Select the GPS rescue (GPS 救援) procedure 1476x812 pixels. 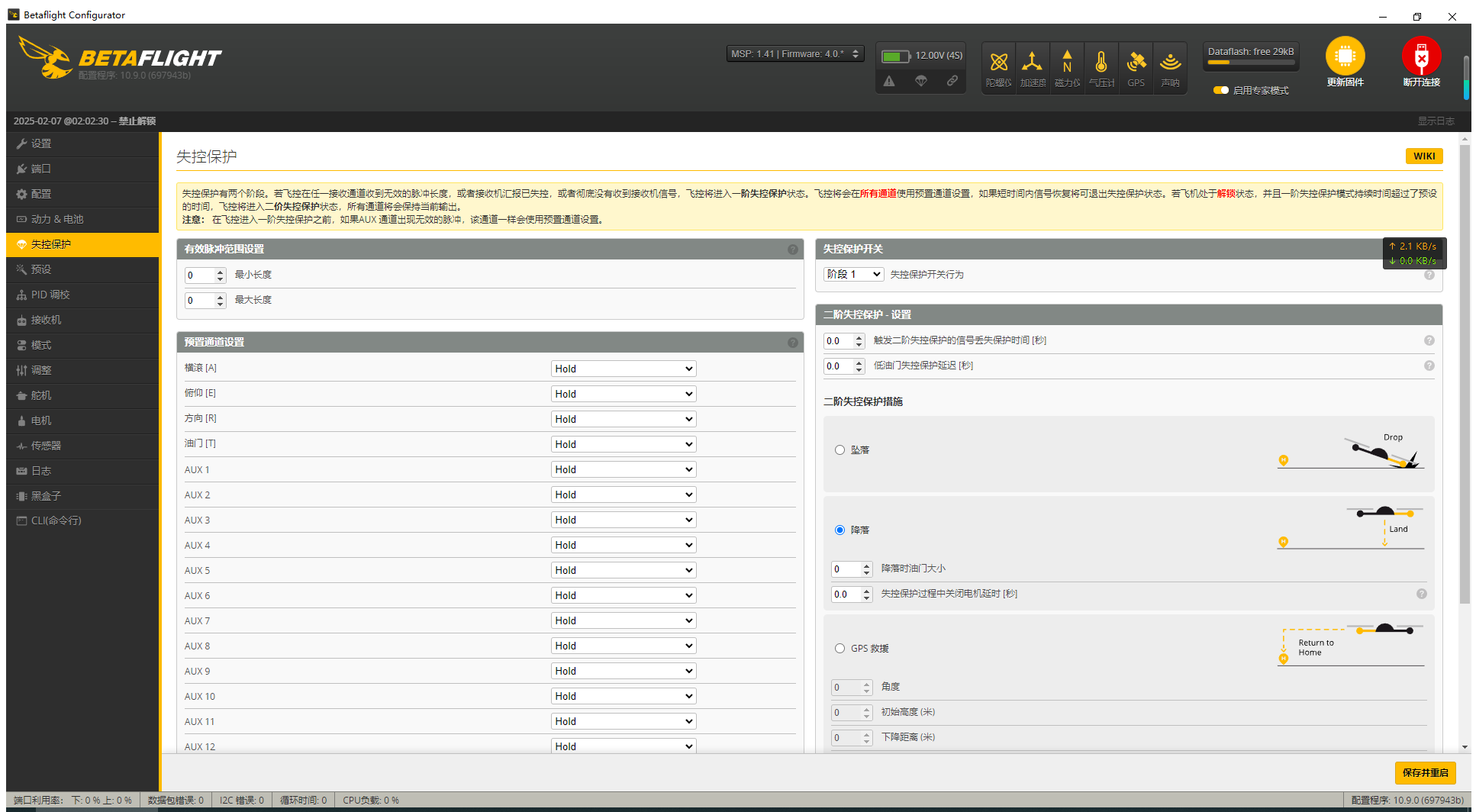(840, 649)
